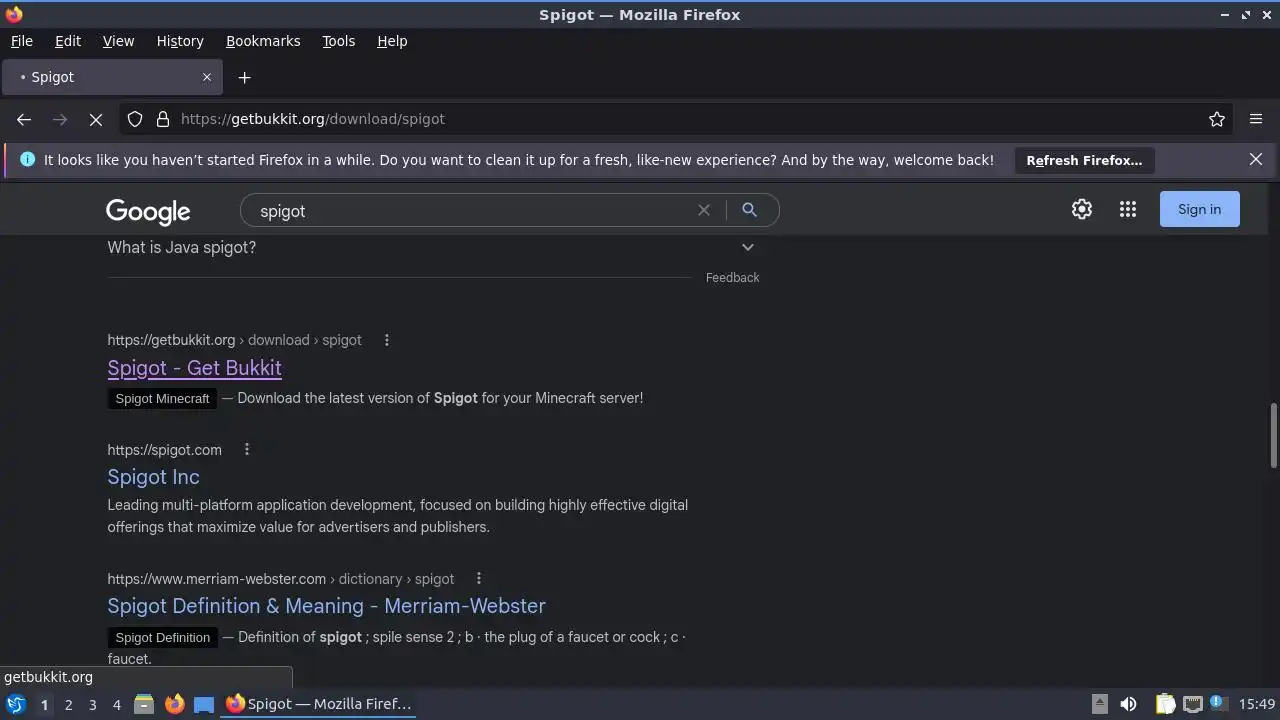Screen dimensions: 1280x720
Task: Open the Edit menu
Action: click(68, 41)
